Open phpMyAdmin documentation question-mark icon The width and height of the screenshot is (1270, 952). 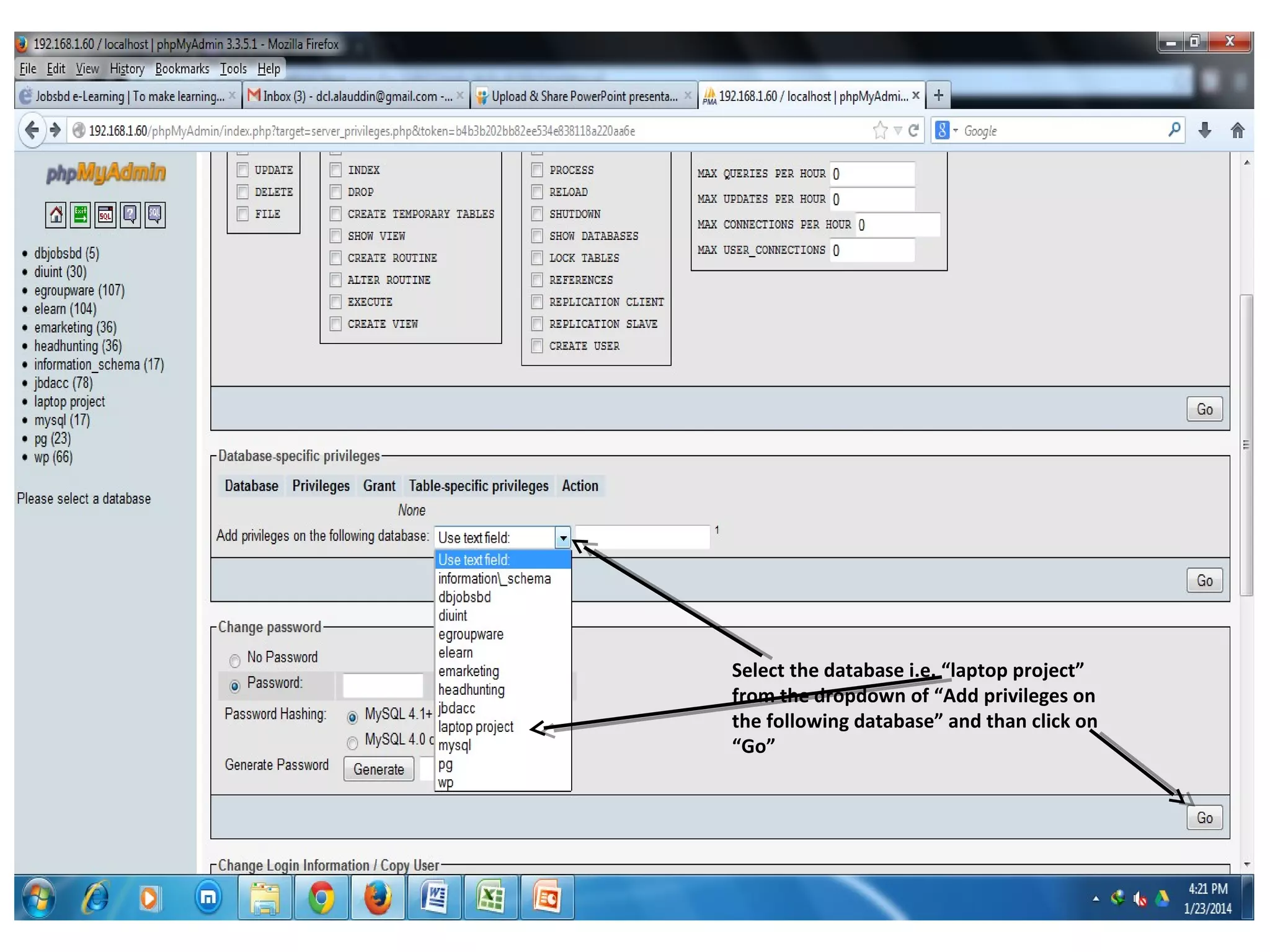(130, 215)
